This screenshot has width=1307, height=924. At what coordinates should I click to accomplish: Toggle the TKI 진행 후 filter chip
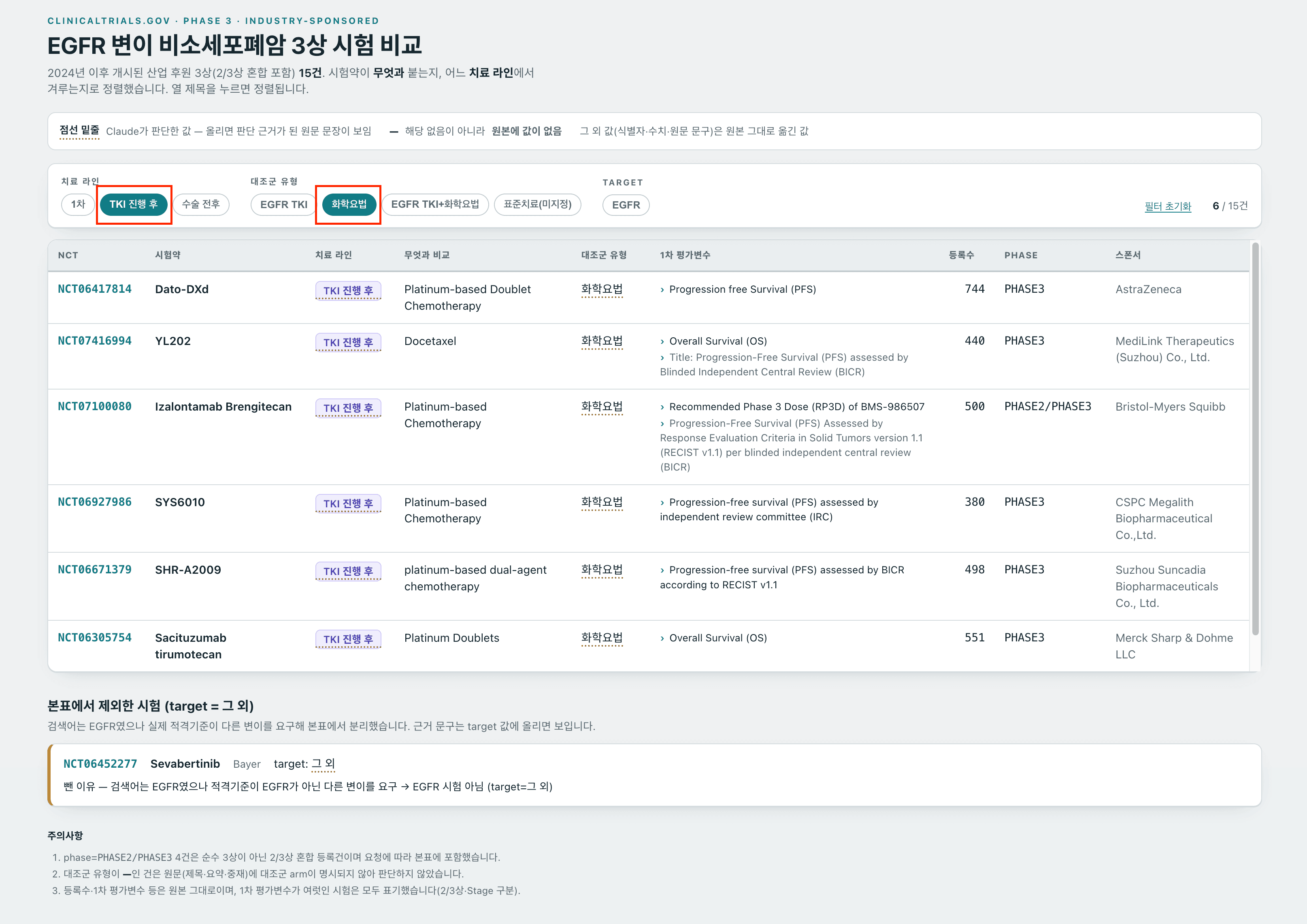134,204
